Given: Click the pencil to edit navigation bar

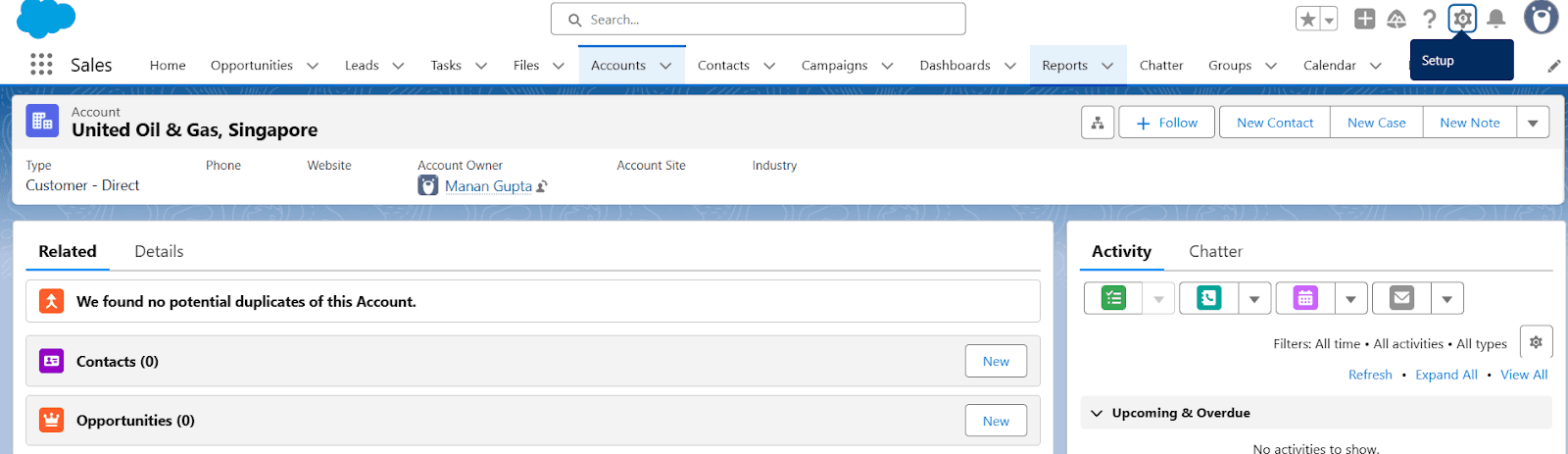Looking at the screenshot, I should [x=1554, y=66].
